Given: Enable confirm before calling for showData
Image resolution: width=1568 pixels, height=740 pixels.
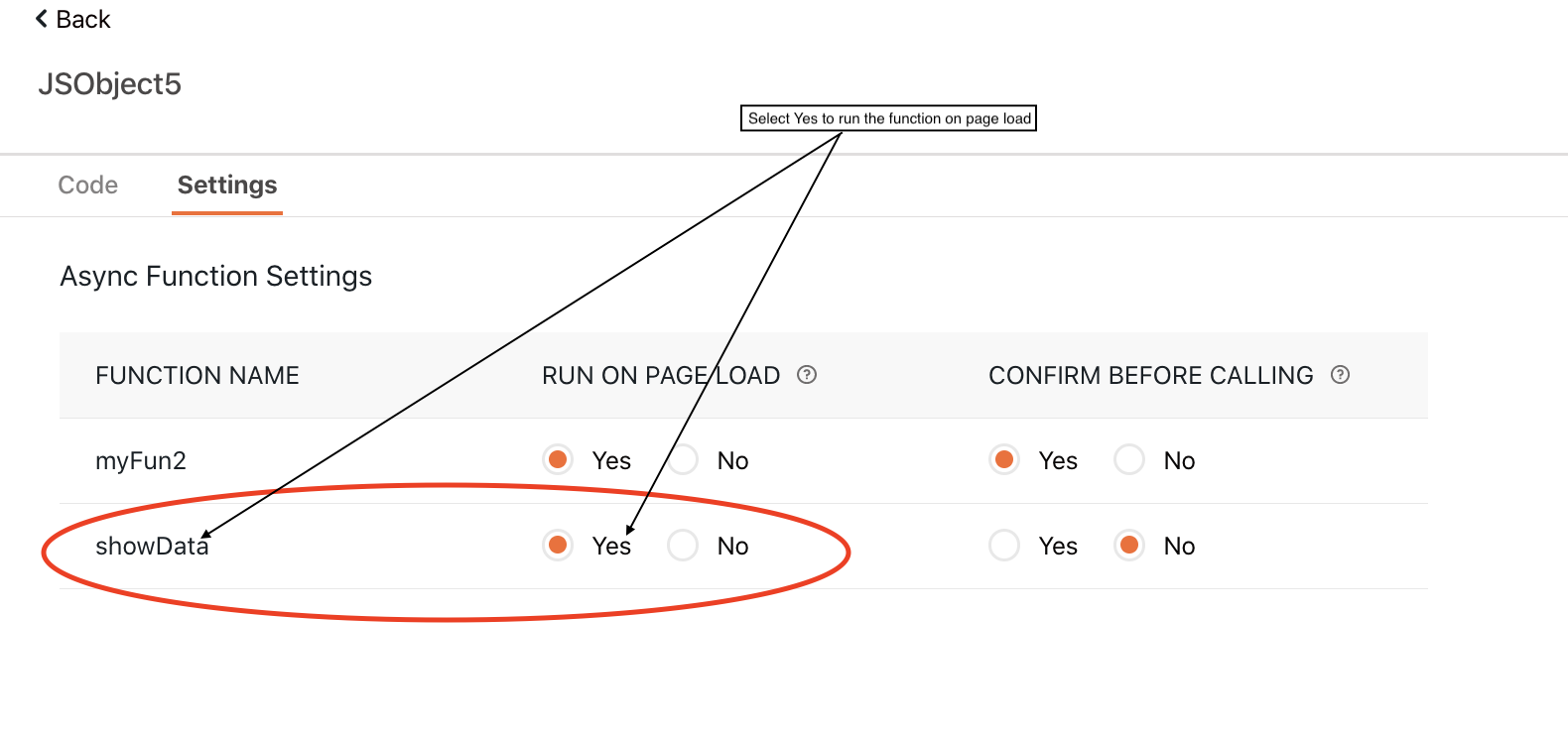Looking at the screenshot, I should coord(1004,545).
